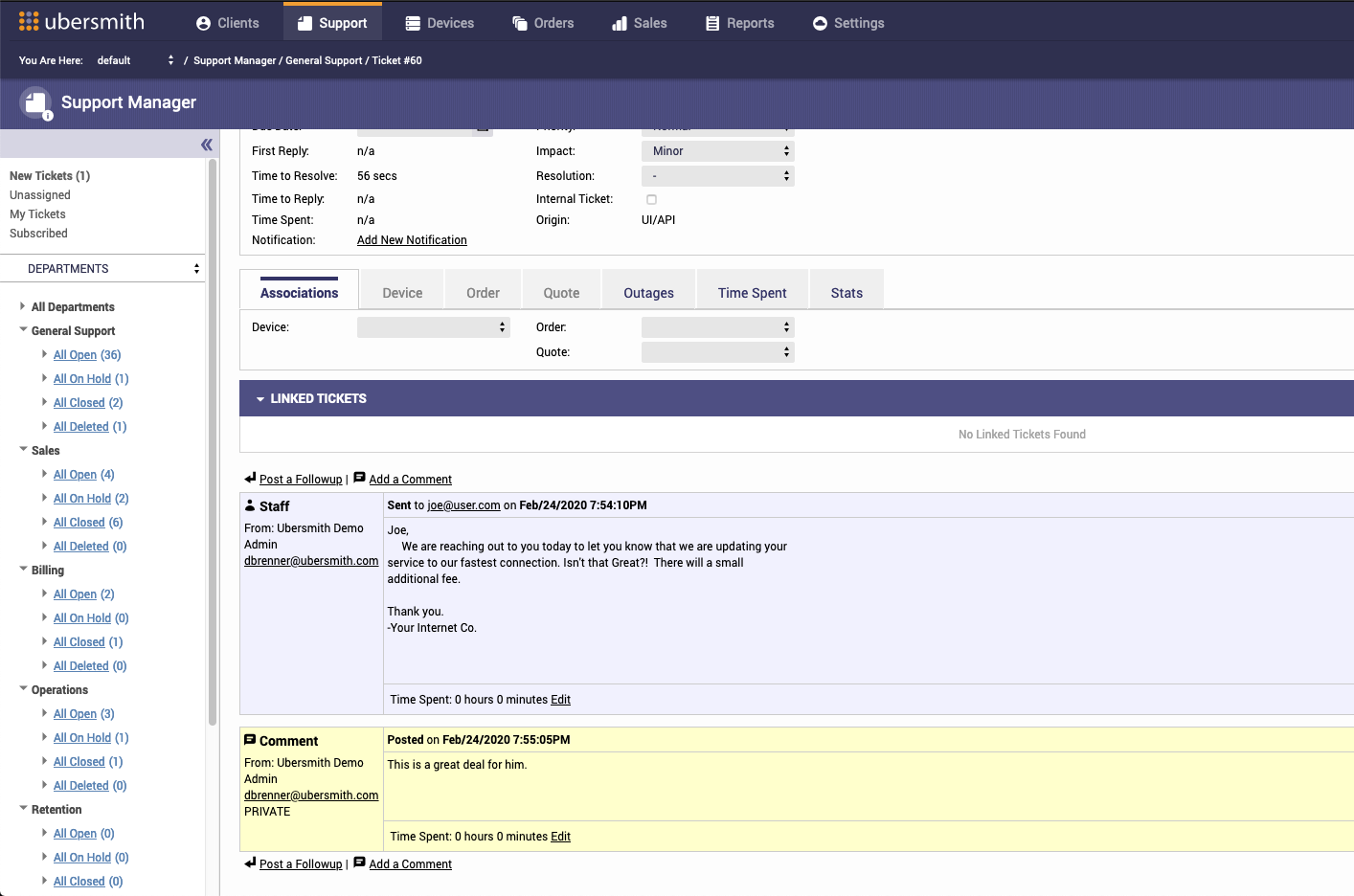
Task: Open the Clients menu in the top navbar
Action: pos(227,23)
